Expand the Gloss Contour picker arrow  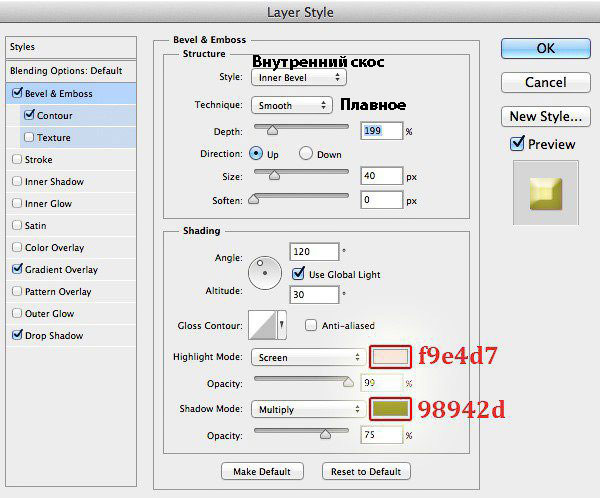click(x=282, y=325)
